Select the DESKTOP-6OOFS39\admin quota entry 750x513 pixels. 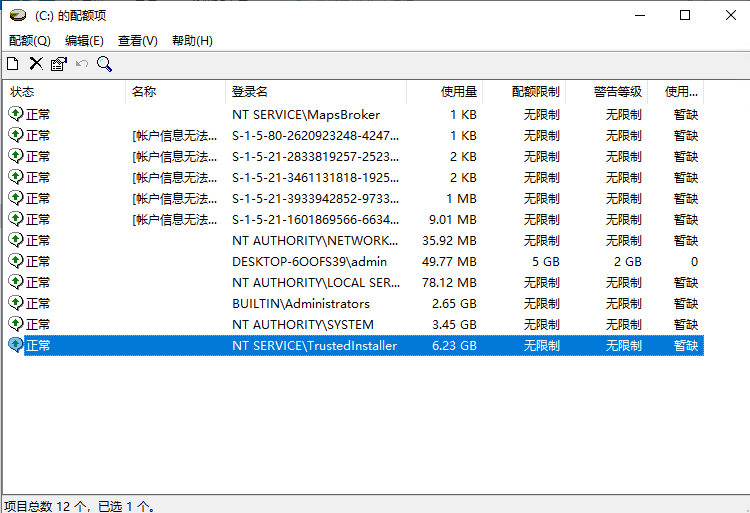(x=354, y=262)
